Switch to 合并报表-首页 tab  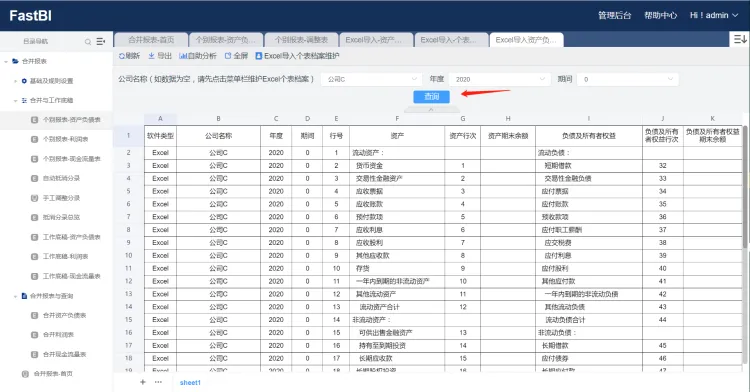(x=151, y=40)
